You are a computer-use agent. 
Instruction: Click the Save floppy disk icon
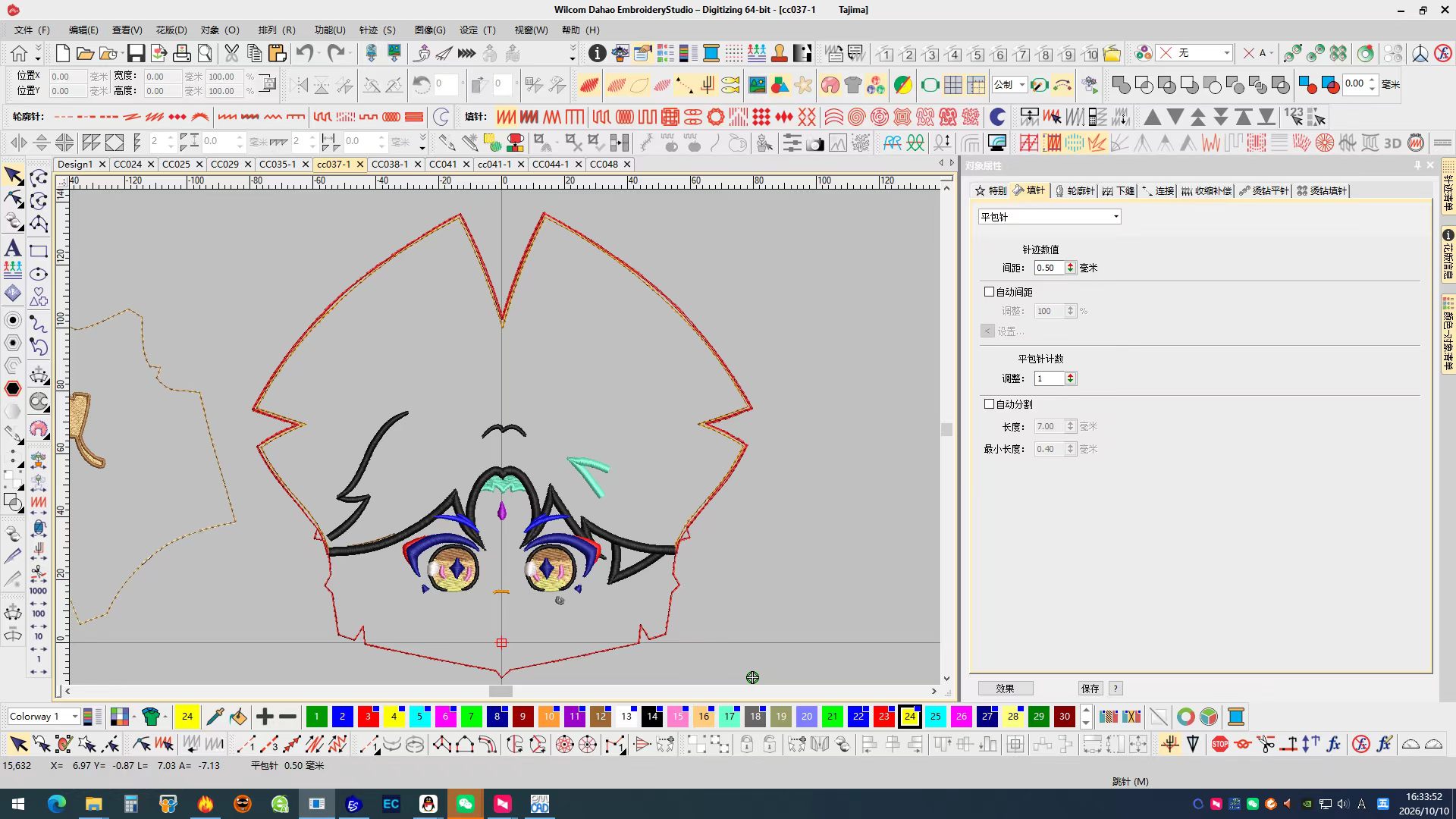[x=136, y=53]
